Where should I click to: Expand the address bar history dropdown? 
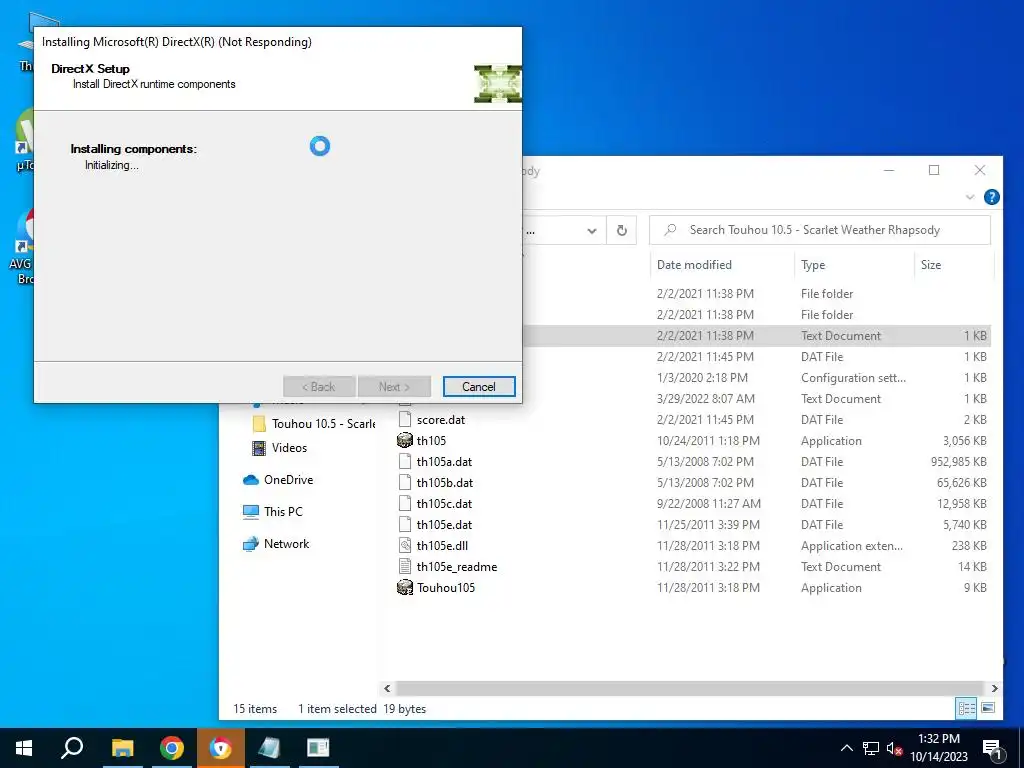click(592, 231)
